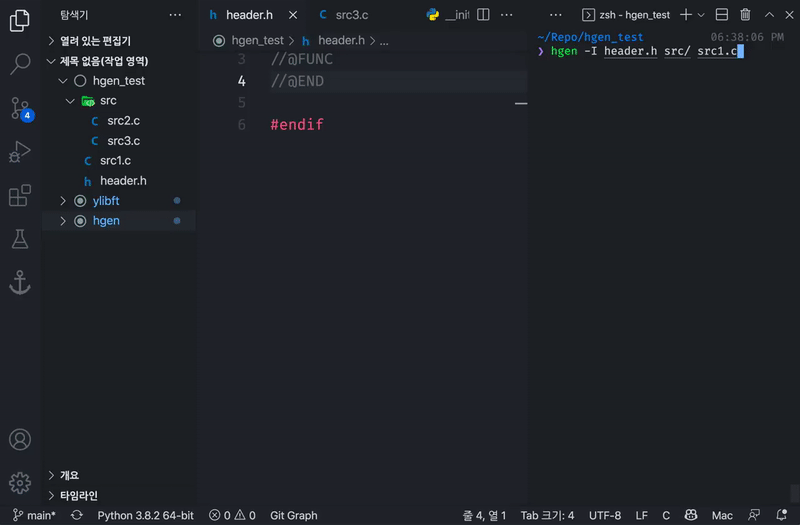Click the //@END comment line
The height and width of the screenshot is (525, 800).
point(297,81)
